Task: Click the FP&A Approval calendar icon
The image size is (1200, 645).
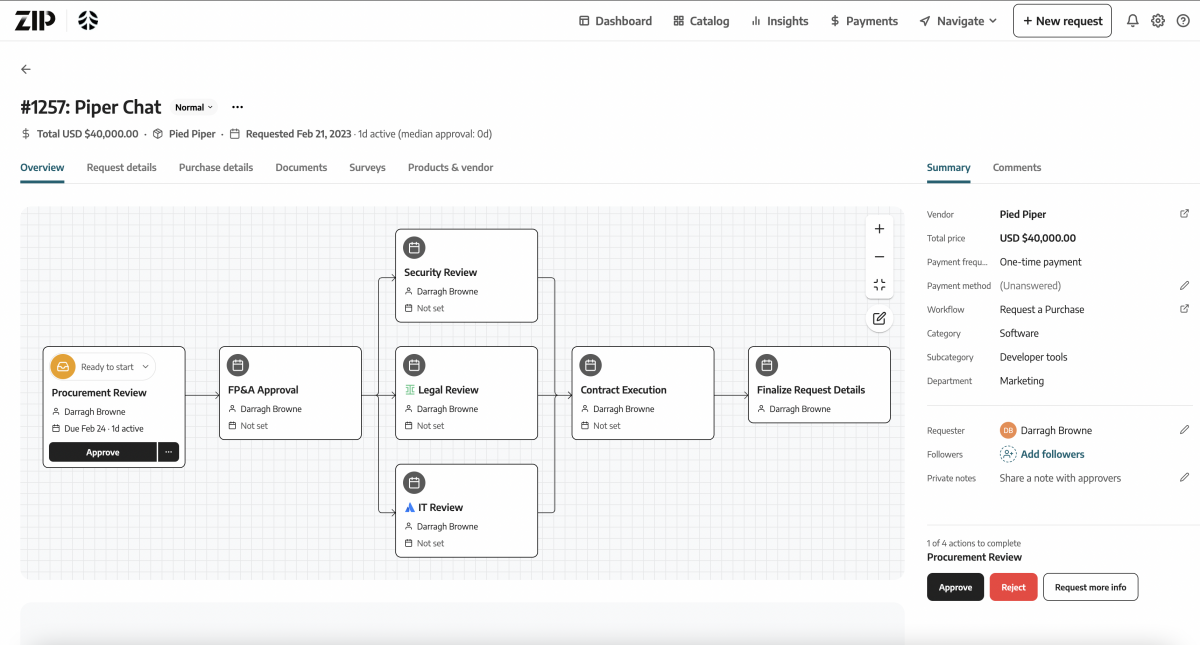Action: click(x=238, y=365)
